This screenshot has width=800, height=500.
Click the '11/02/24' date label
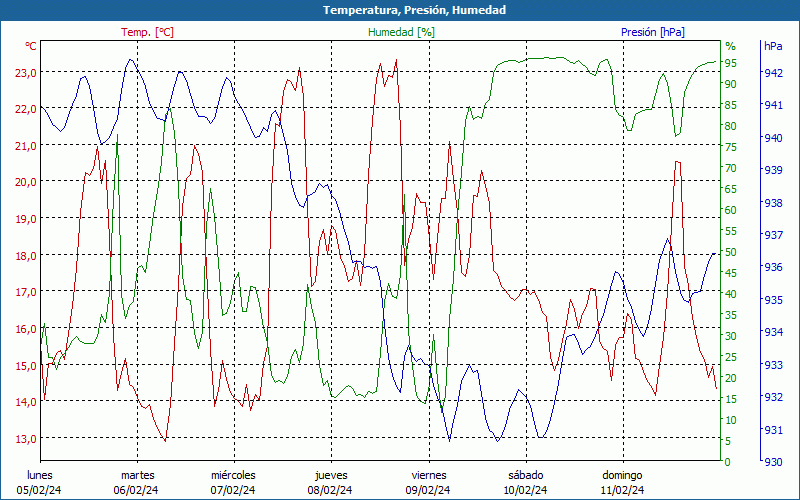click(622, 490)
